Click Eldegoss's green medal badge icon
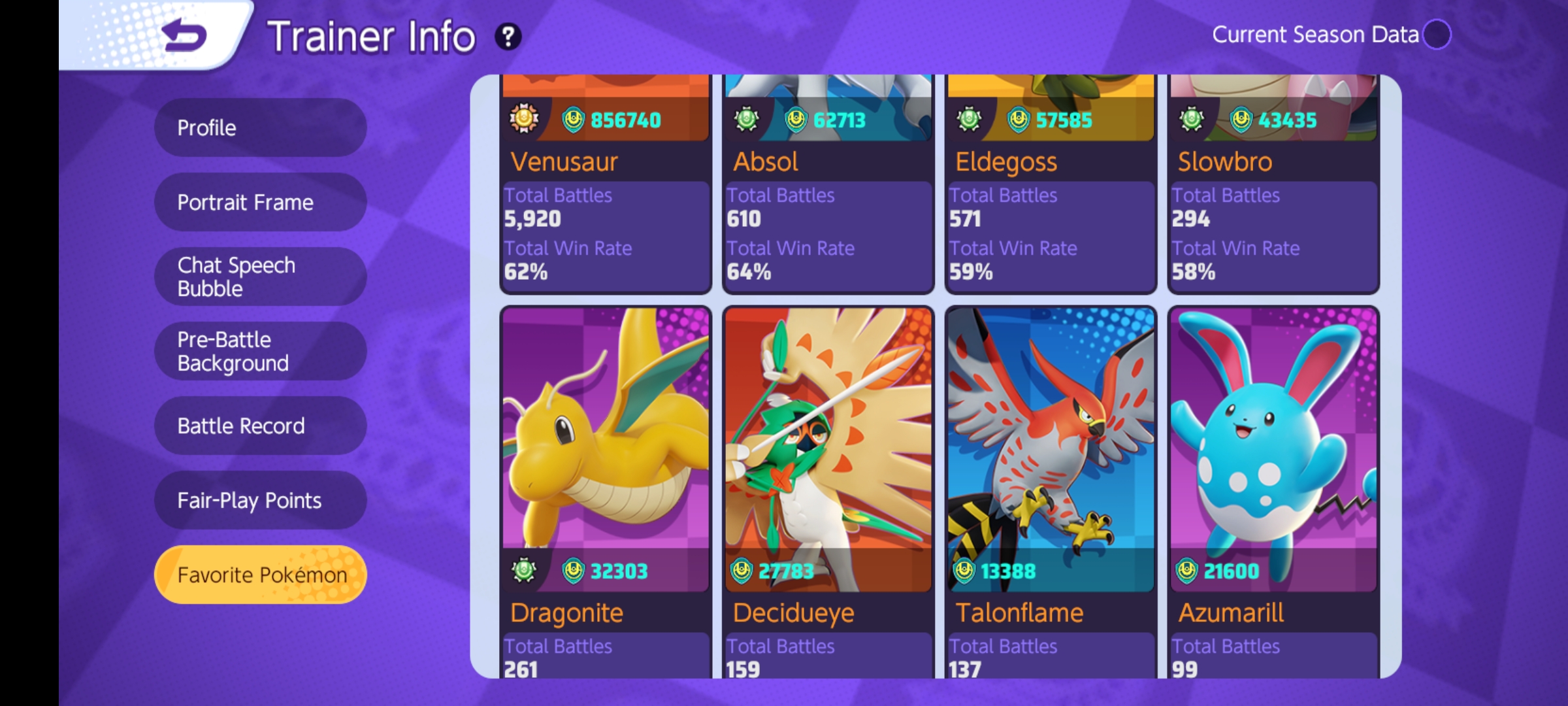 (969, 120)
